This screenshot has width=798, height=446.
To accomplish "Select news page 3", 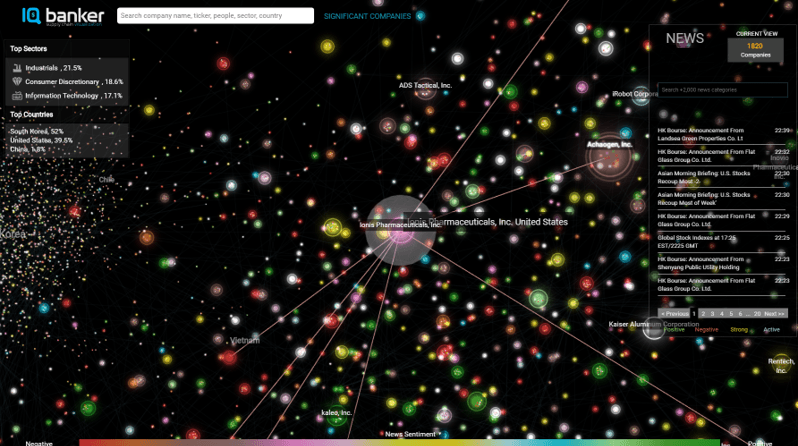I will [x=712, y=314].
